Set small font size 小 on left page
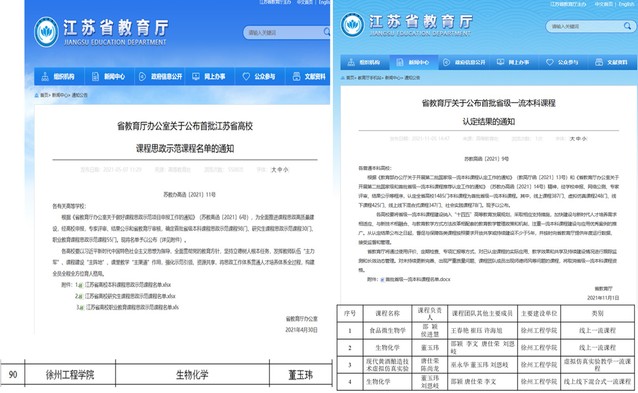Image resolution: width=638 pixels, height=393 pixels. pyautogui.click(x=286, y=170)
